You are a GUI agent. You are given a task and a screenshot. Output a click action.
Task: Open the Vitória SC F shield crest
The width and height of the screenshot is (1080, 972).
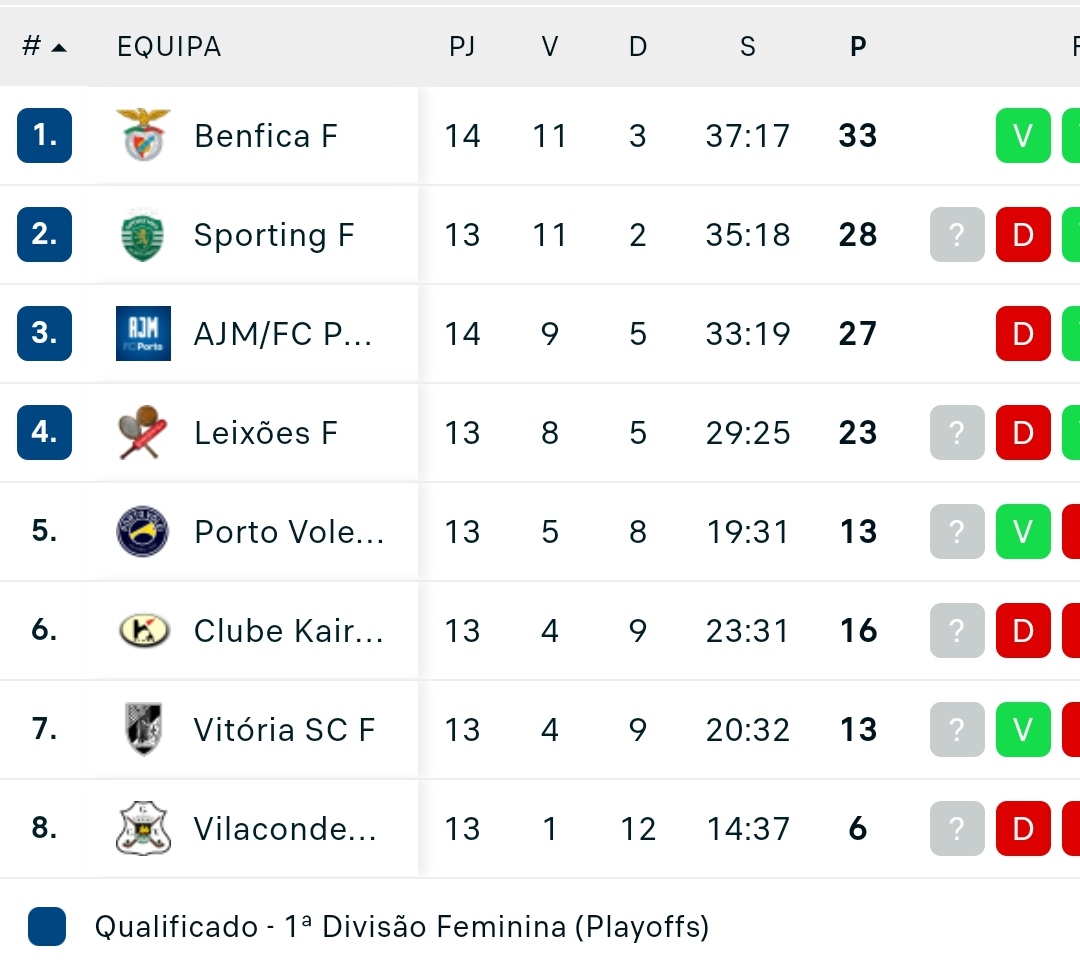coord(143,730)
